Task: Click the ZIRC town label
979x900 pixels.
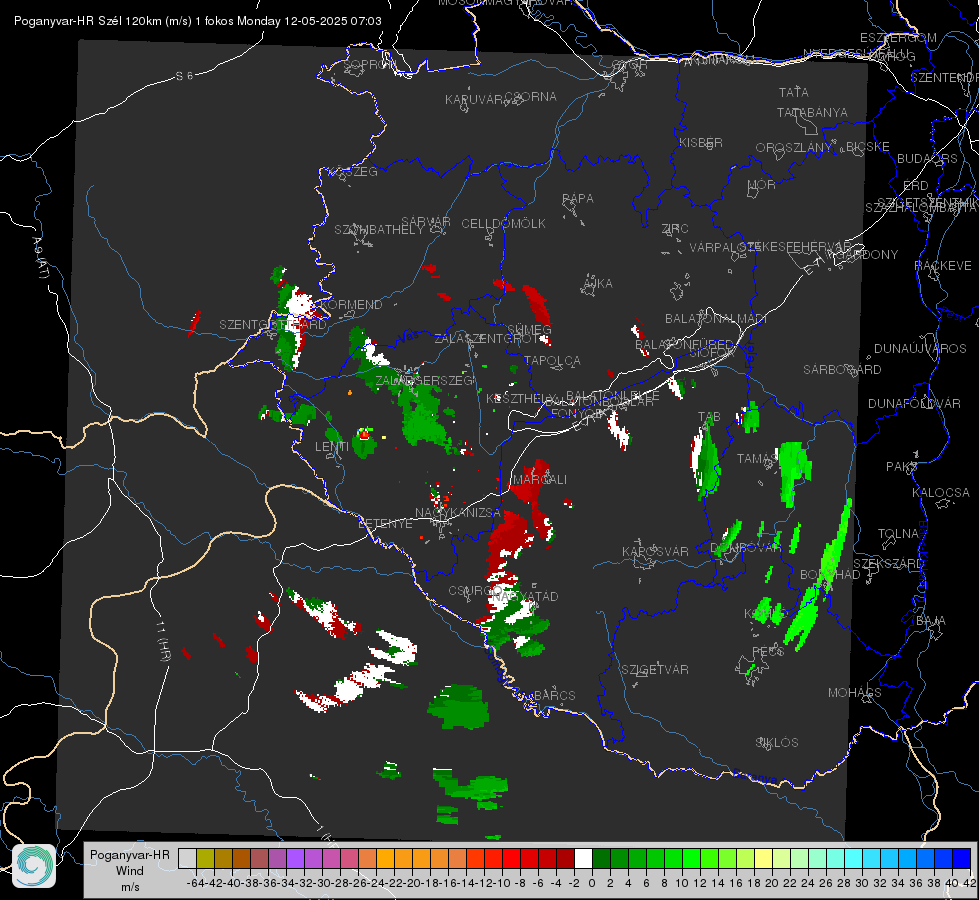Action: tap(675, 229)
